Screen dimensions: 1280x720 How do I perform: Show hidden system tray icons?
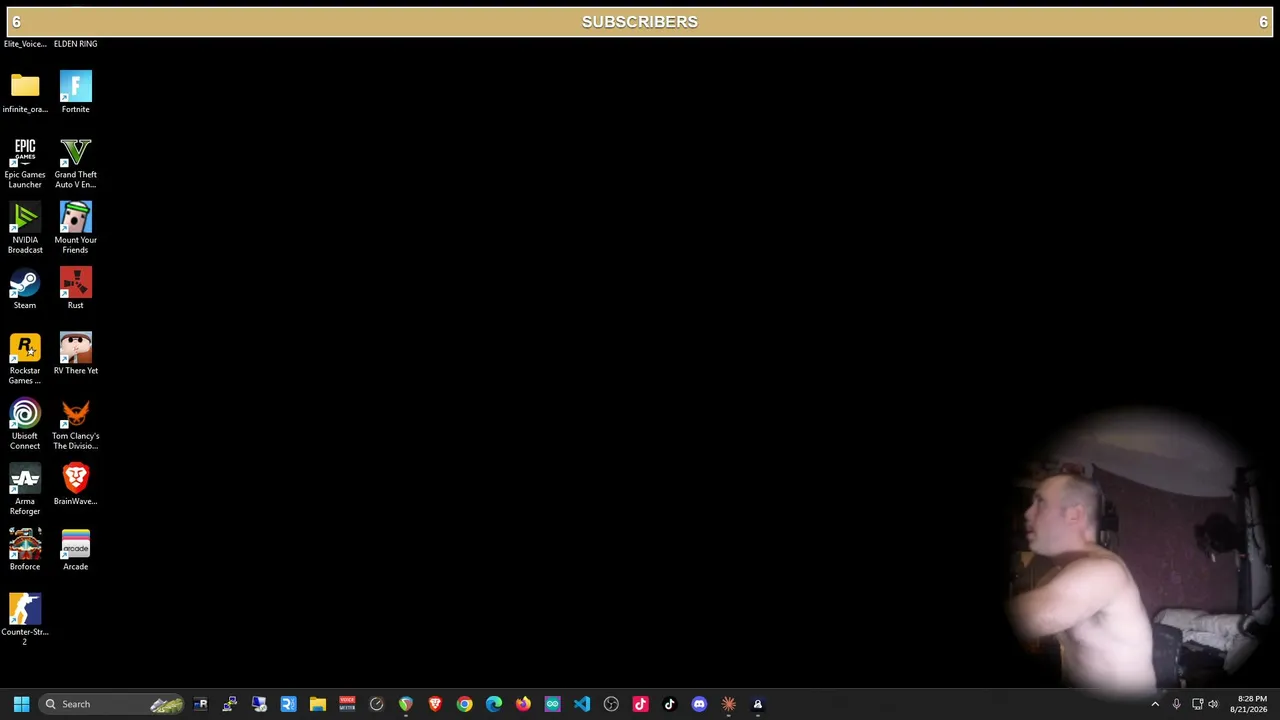1155,704
